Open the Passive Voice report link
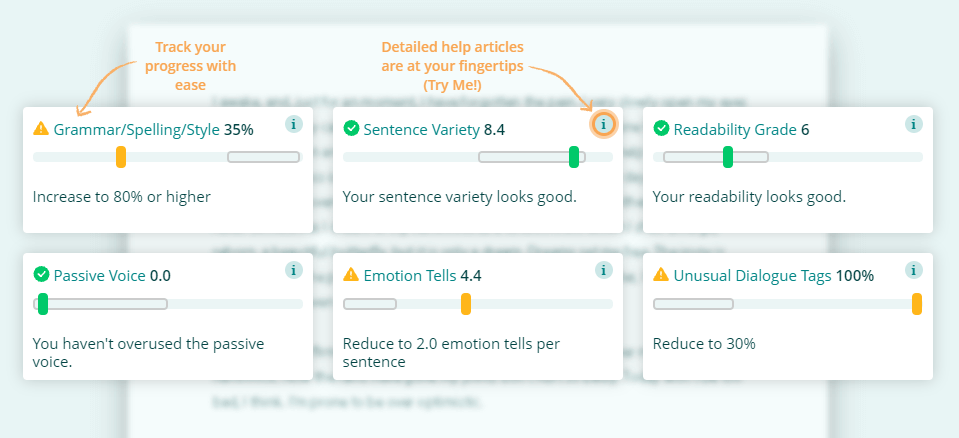 pos(100,276)
